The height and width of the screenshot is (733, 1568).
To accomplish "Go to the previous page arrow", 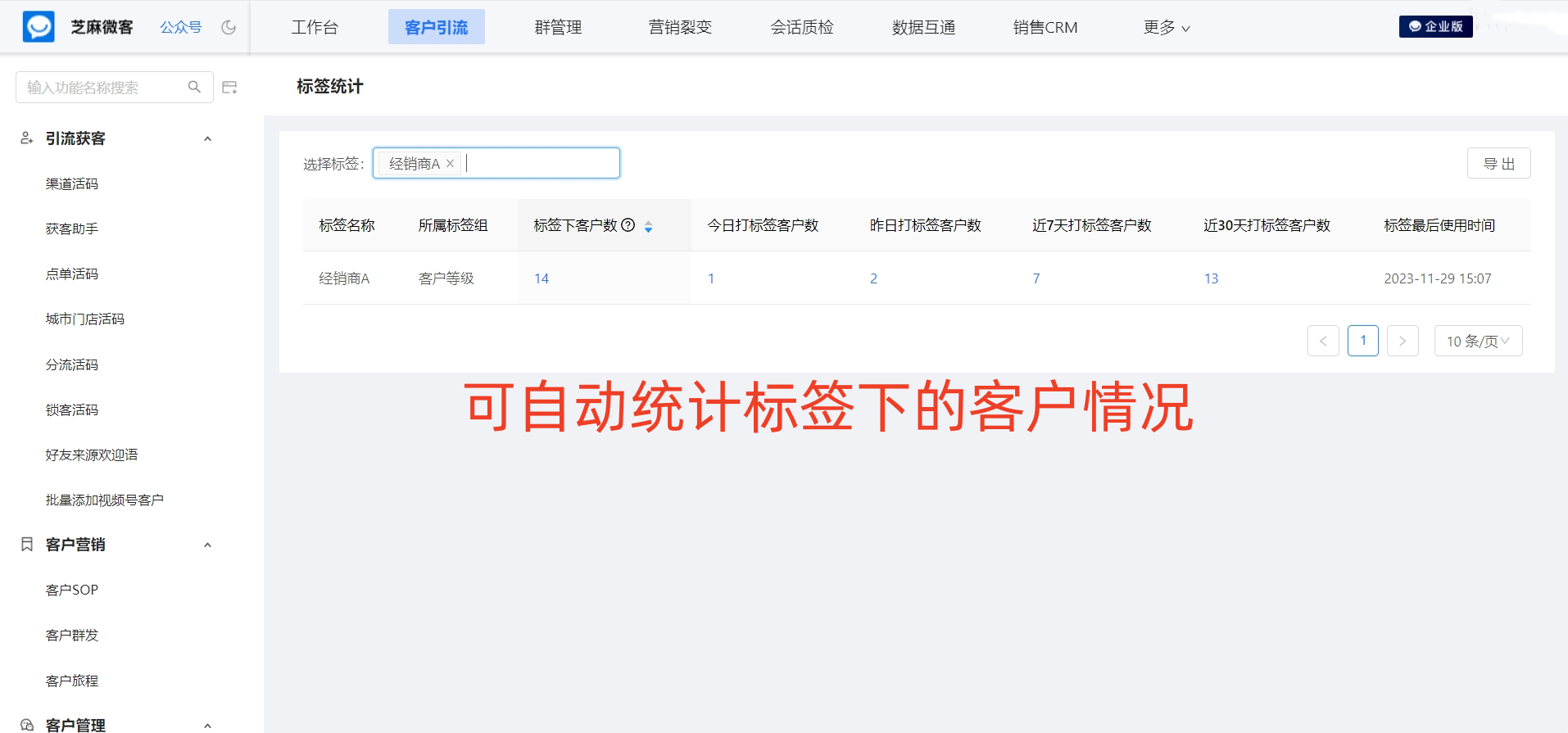I will (x=1323, y=341).
